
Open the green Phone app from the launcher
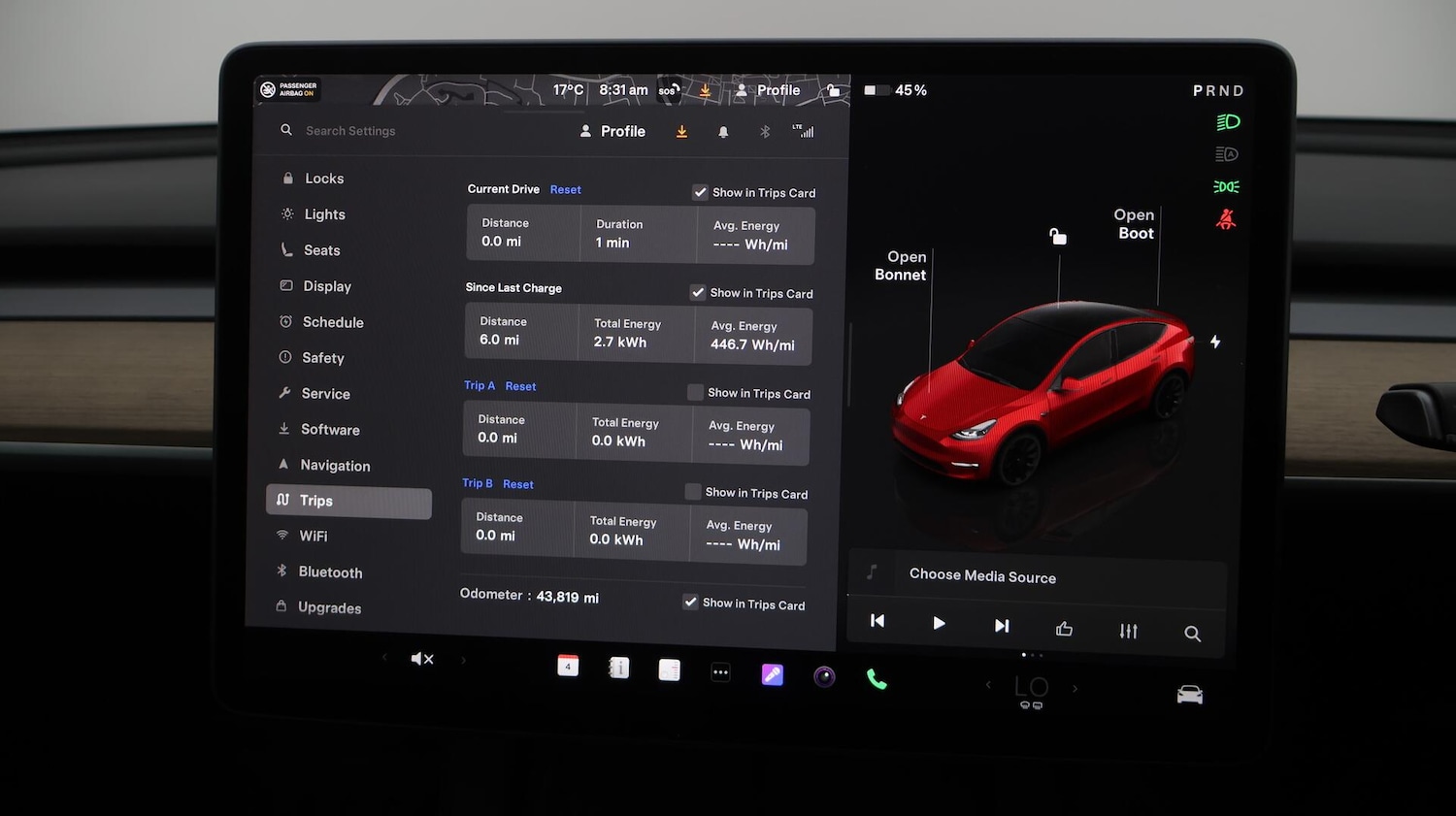(877, 676)
